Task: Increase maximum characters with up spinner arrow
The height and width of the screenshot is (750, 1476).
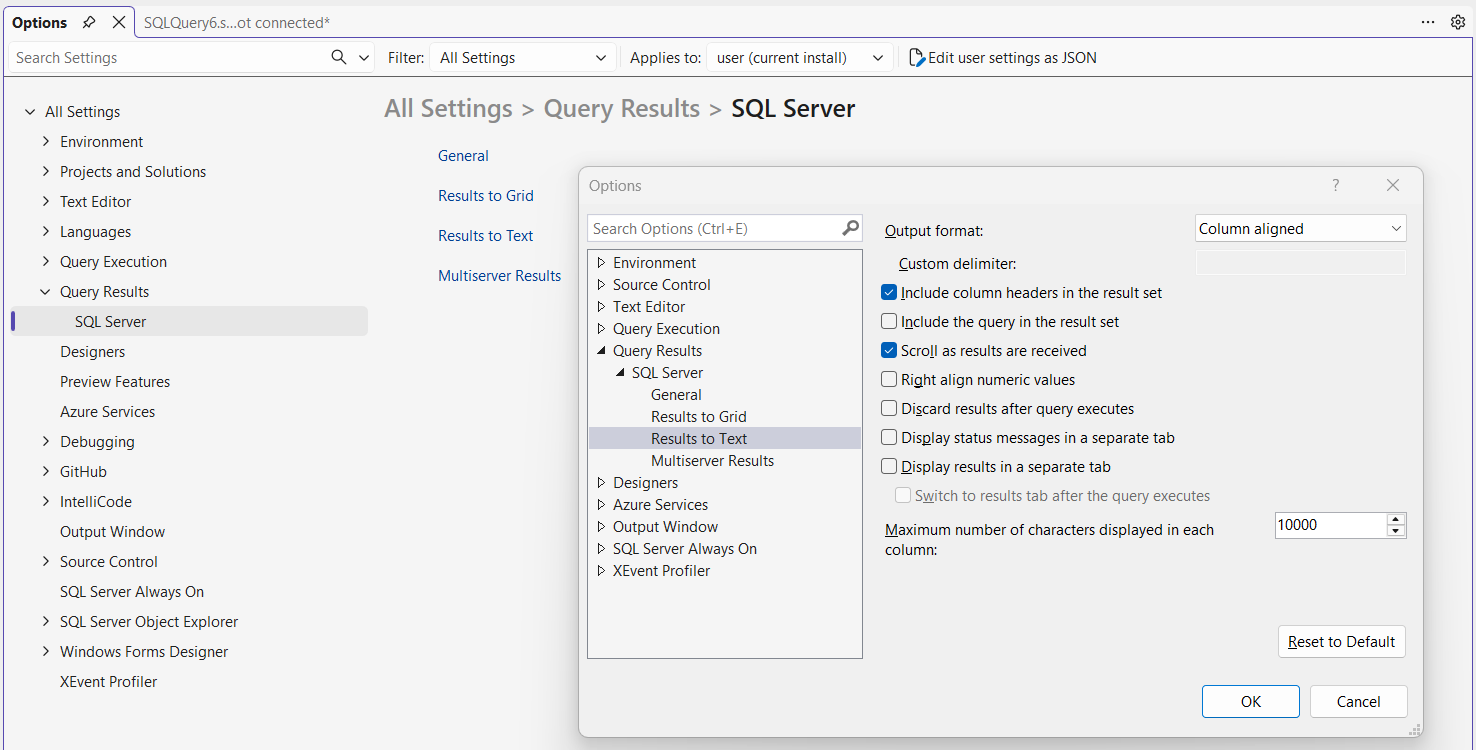Action: click(x=1396, y=519)
